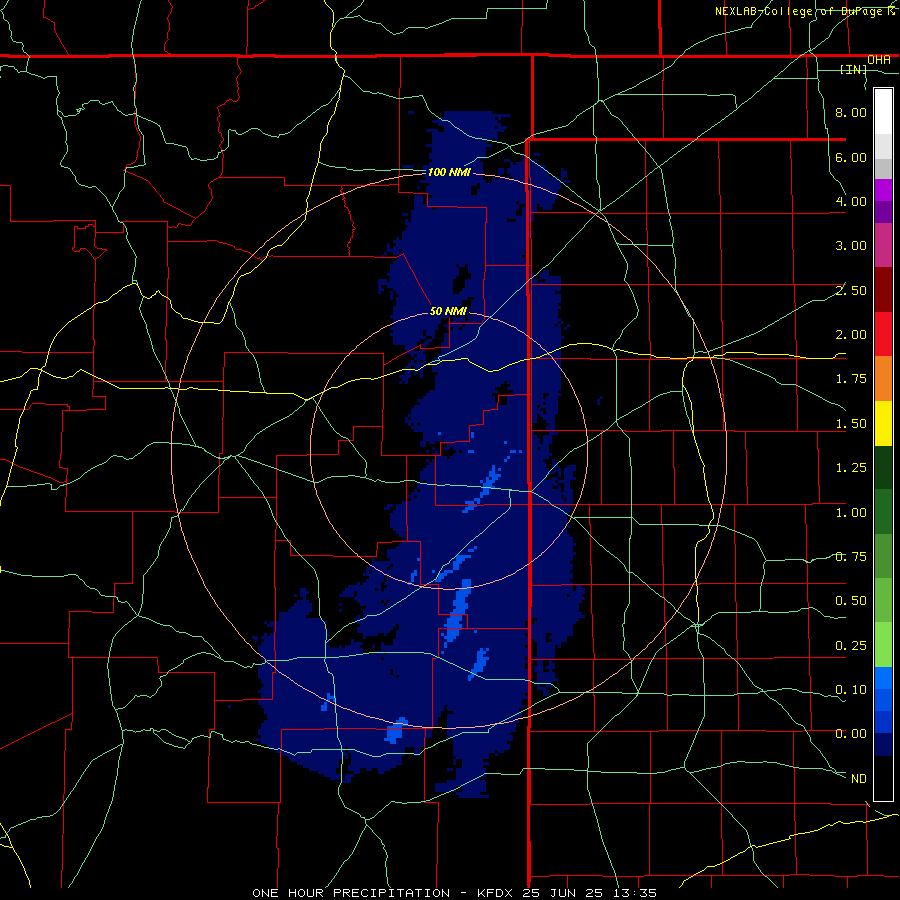Select the 1.50 legend value

point(851,424)
